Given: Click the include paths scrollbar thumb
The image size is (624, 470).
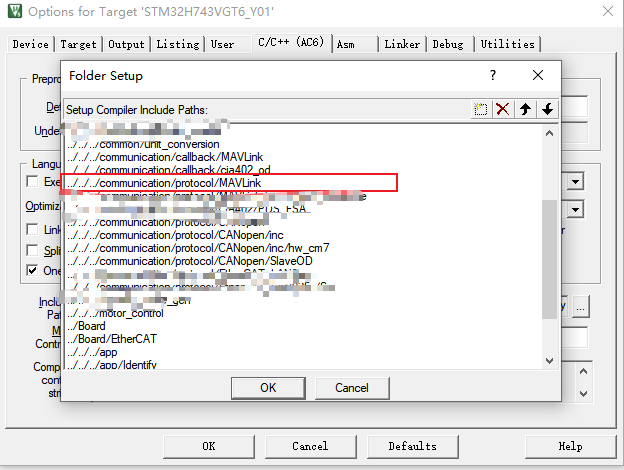Looking at the screenshot, I should (x=550, y=259).
